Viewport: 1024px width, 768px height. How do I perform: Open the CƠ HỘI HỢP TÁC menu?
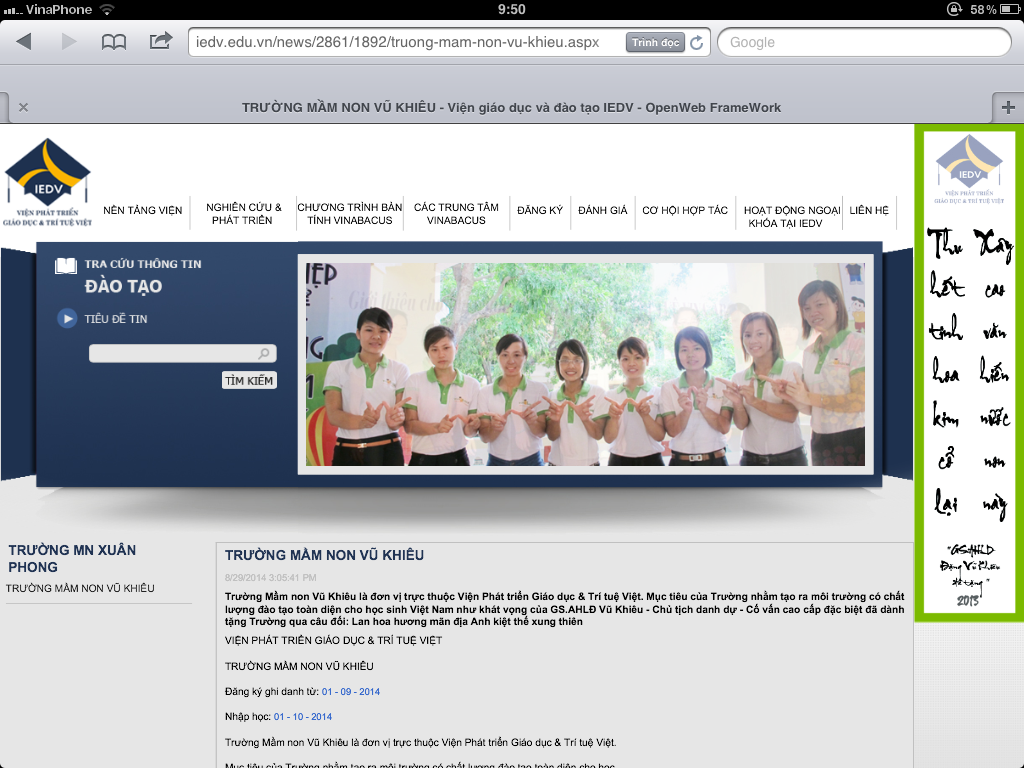pos(684,210)
